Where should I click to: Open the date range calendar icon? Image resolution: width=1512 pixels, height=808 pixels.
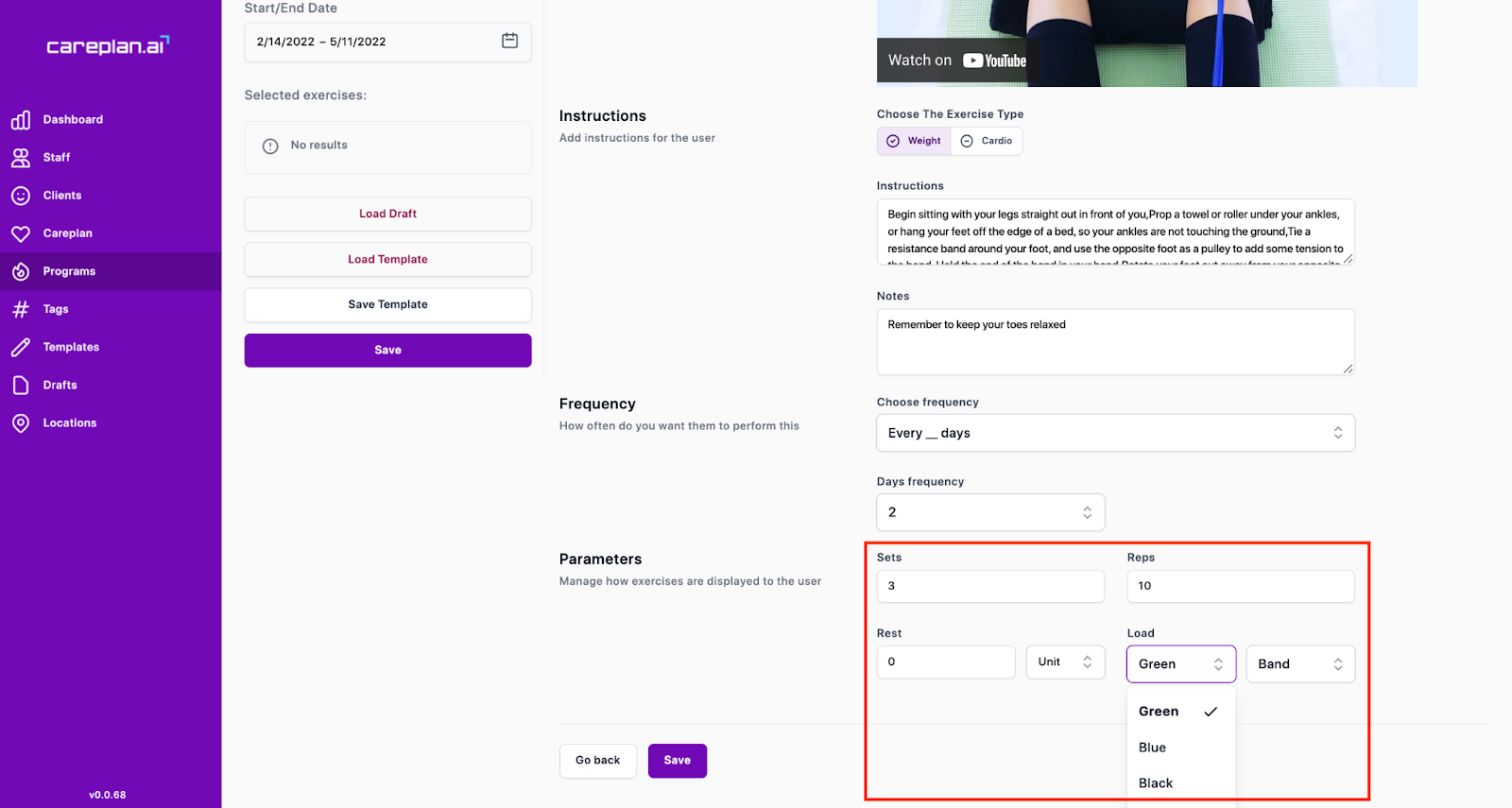[509, 41]
